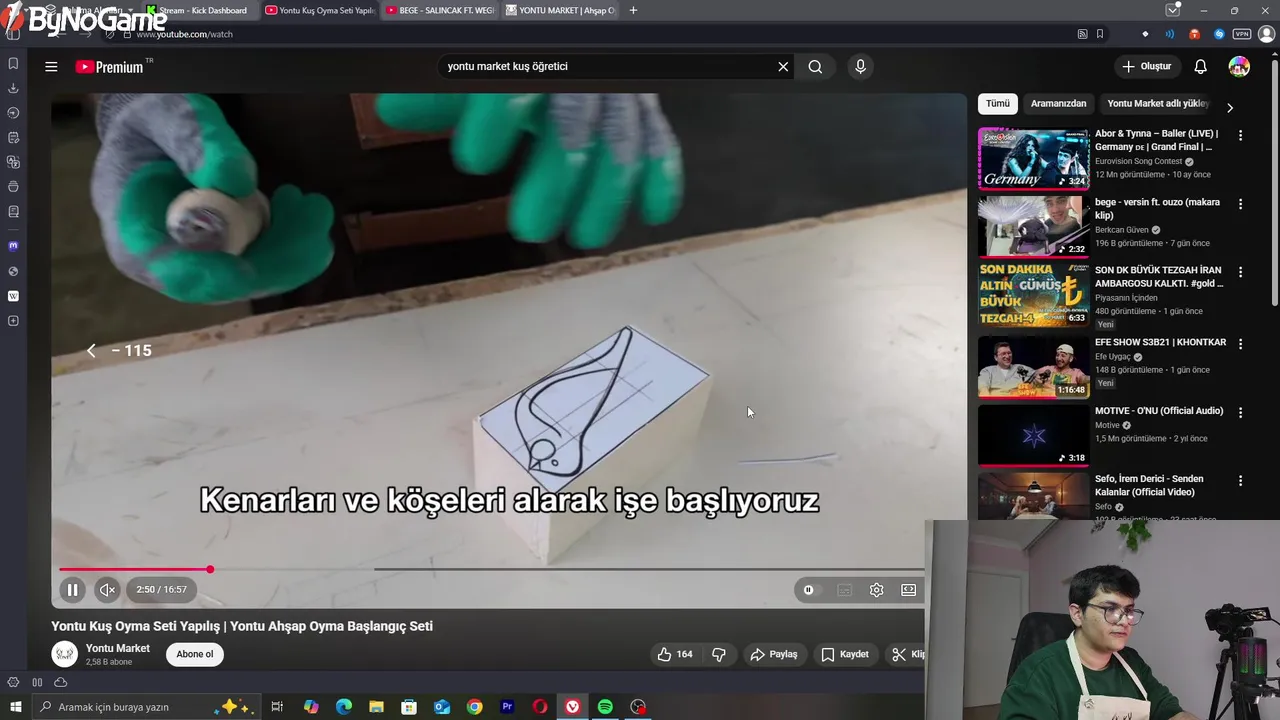
Task: Click the Windows taskbar search field
Action: click(145, 707)
